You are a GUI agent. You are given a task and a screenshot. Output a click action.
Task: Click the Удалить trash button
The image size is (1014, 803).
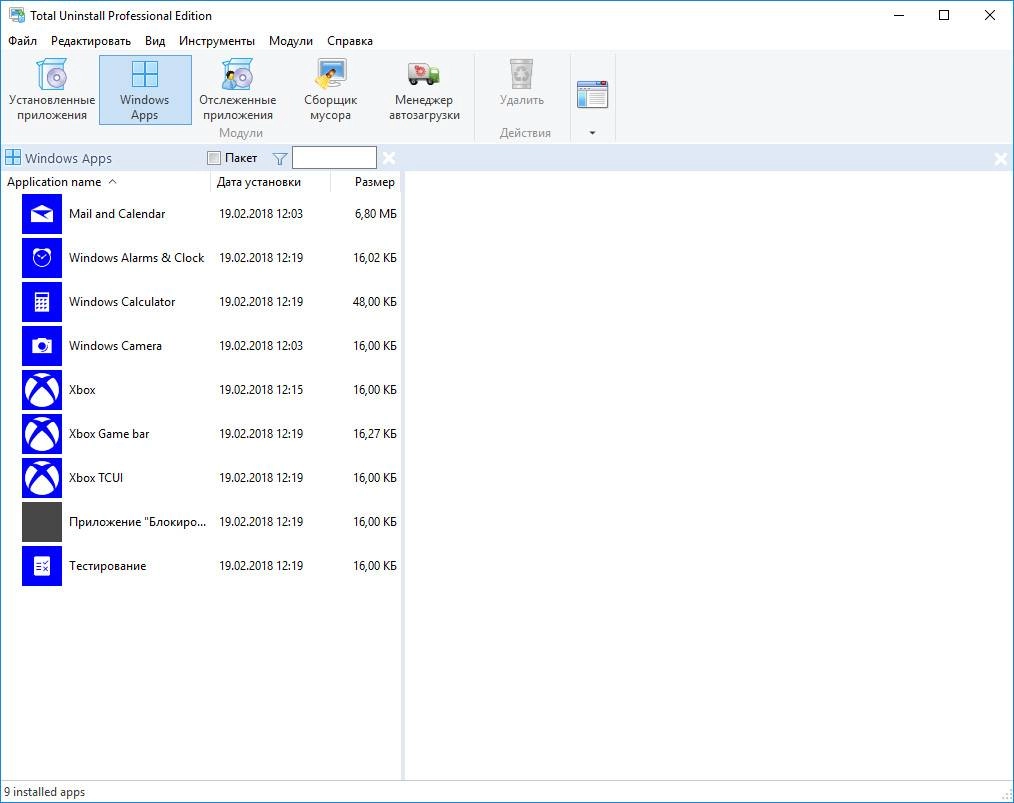[521, 83]
